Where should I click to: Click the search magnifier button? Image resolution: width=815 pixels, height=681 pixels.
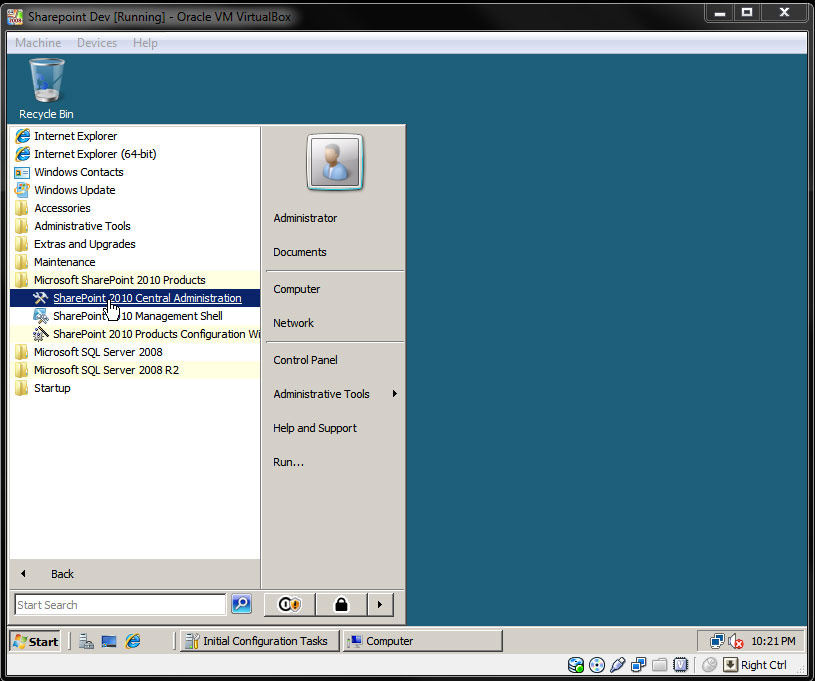(x=241, y=604)
